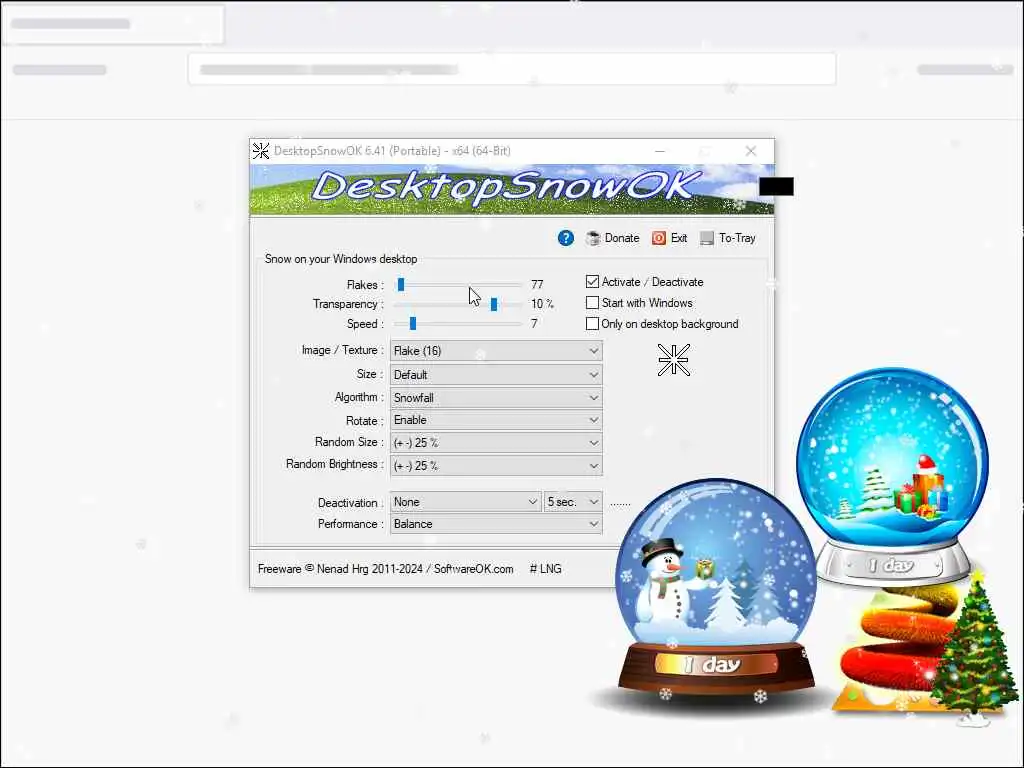Click the gift boxes snow globe
This screenshot has height=768, width=1024.
pos(892,475)
